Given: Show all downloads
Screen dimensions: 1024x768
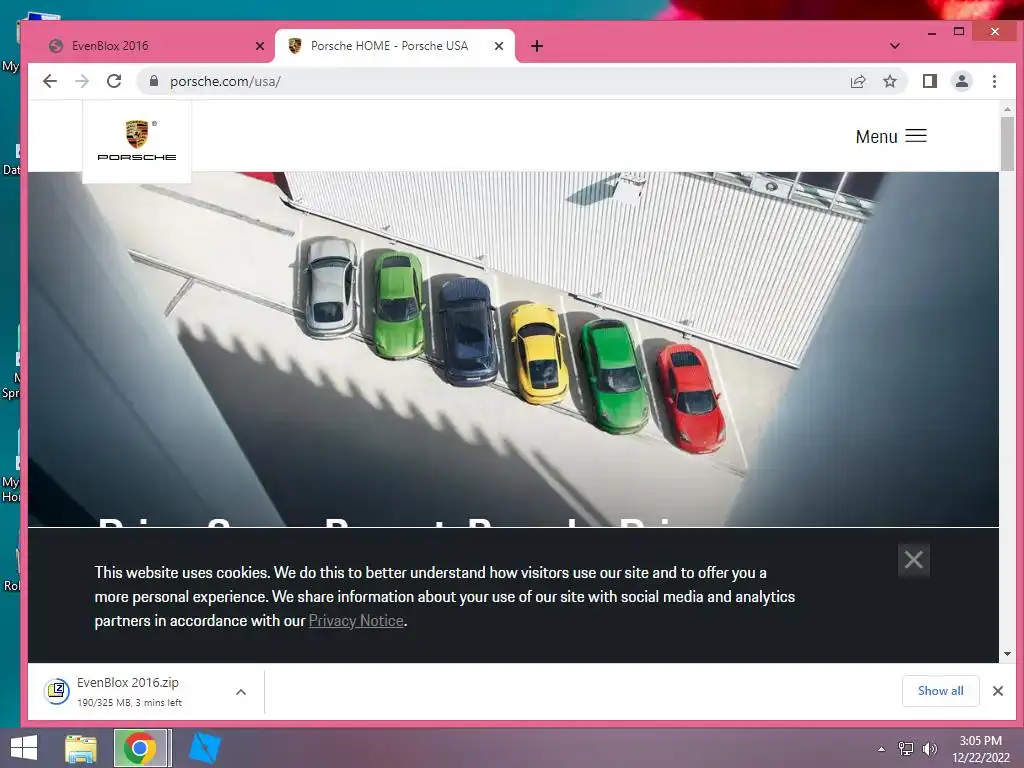Looking at the screenshot, I should pos(940,691).
